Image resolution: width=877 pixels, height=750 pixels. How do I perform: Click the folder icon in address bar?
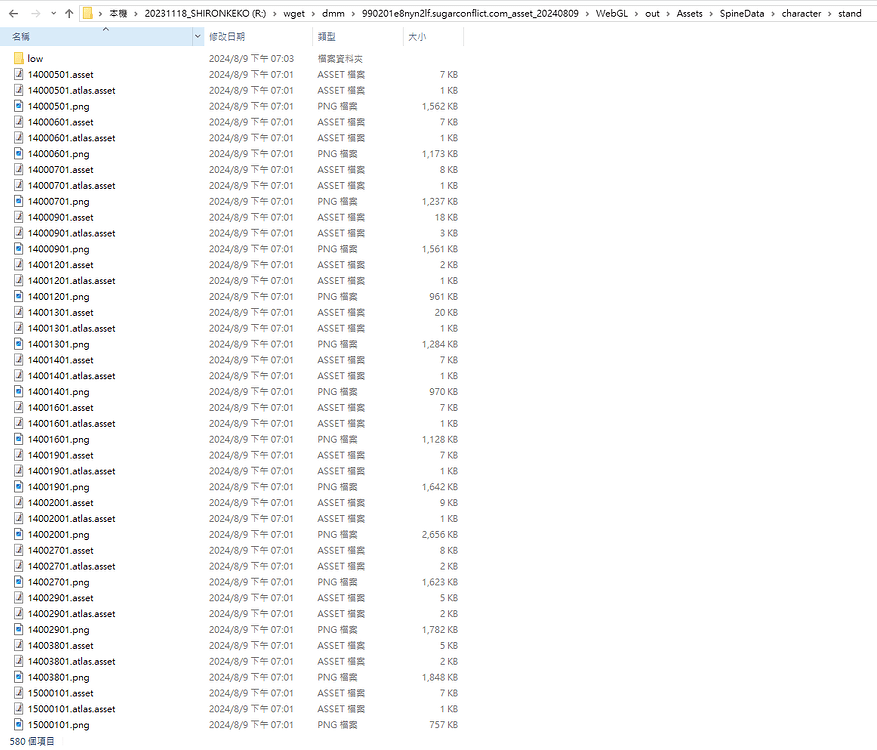click(88, 14)
